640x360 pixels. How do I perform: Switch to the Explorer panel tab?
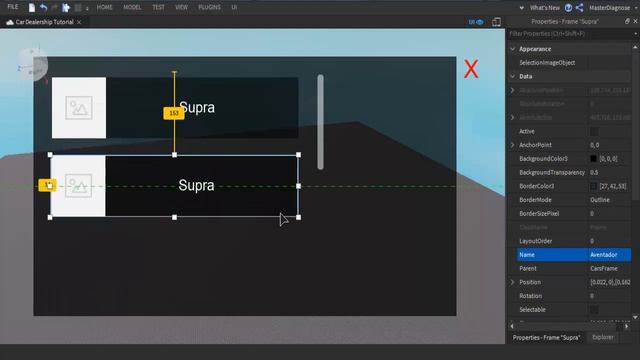tap(603, 338)
